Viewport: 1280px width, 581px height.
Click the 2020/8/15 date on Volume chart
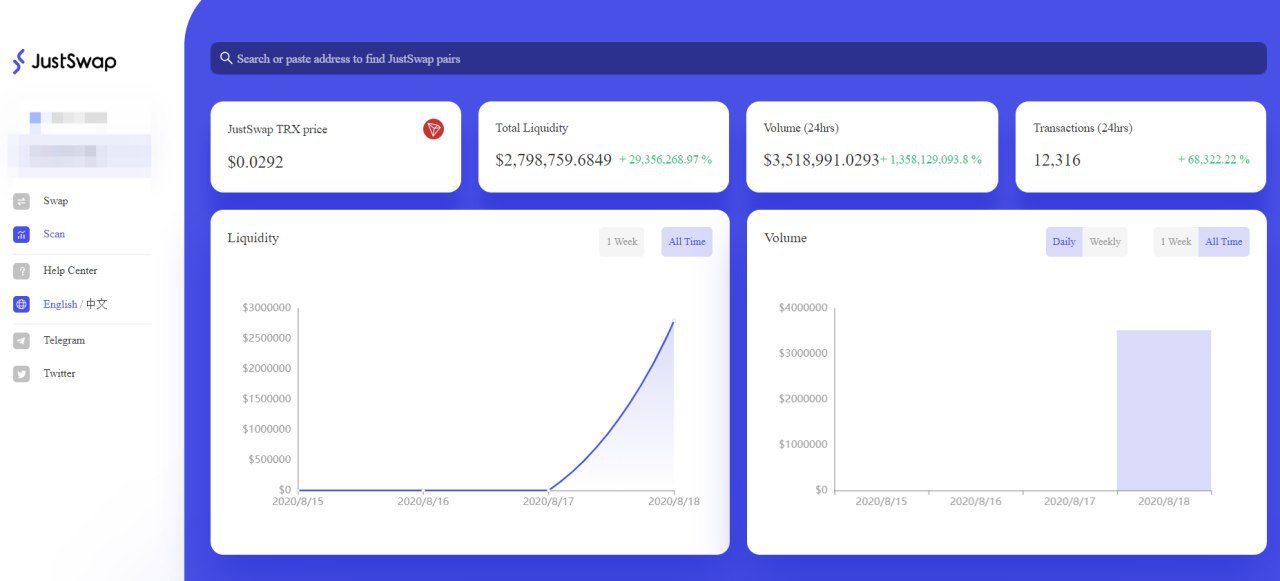[x=881, y=501]
